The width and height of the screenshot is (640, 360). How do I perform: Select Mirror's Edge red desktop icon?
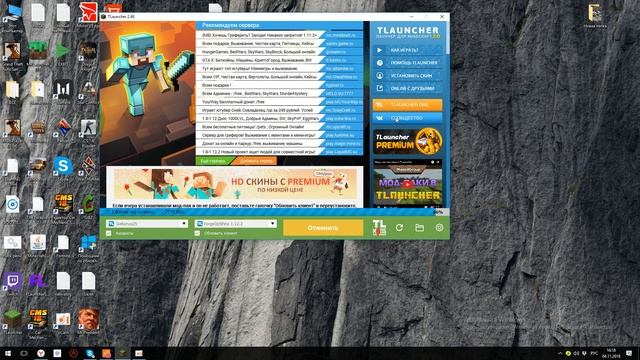tap(88, 12)
